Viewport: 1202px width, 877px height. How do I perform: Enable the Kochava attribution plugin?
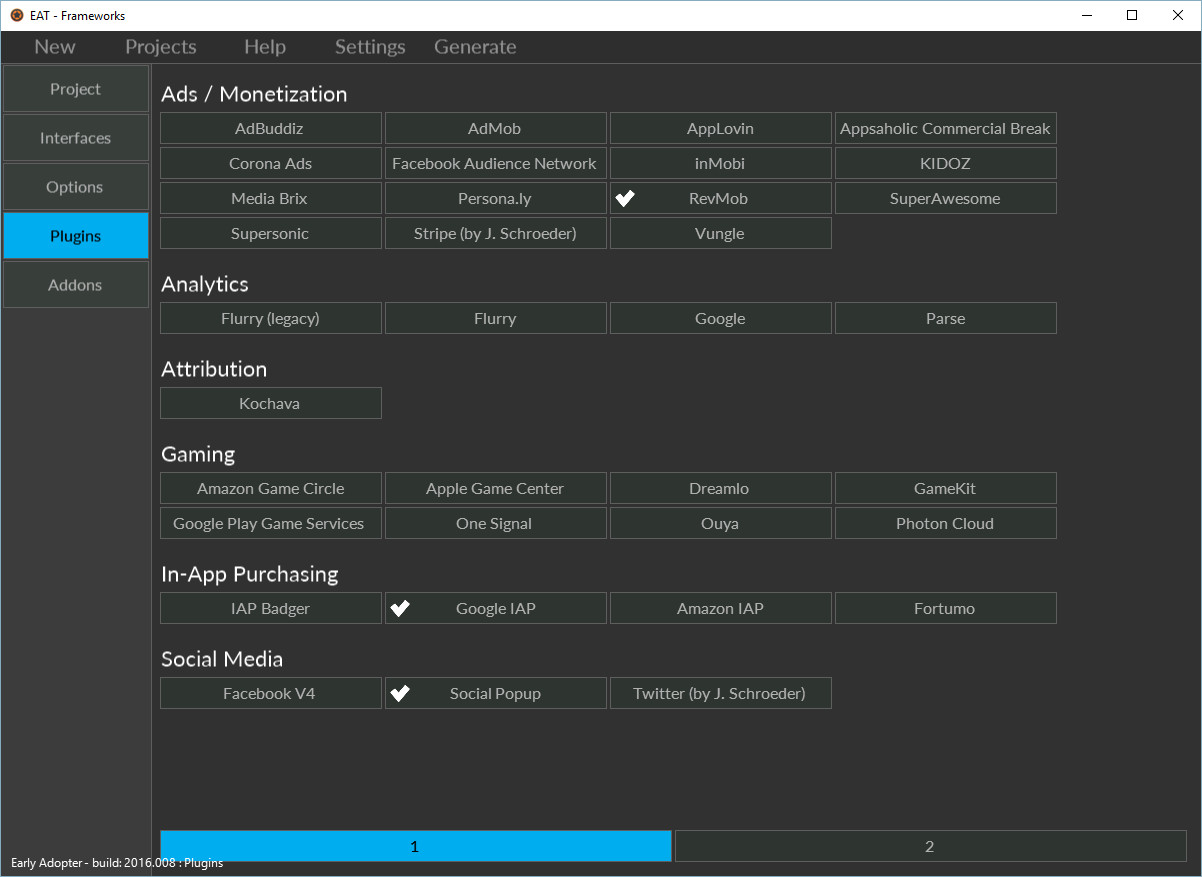(270, 403)
